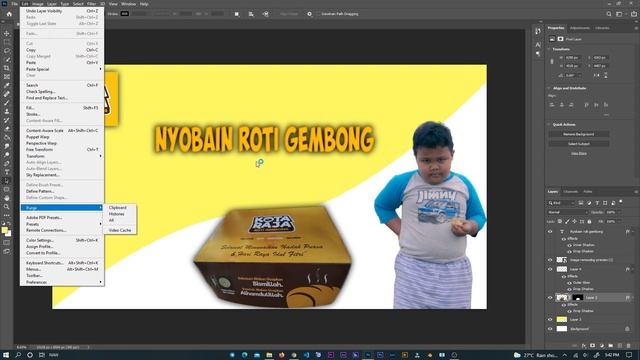Choose Free Transform from Edit menu
The image size is (640, 360).
(x=62, y=149)
